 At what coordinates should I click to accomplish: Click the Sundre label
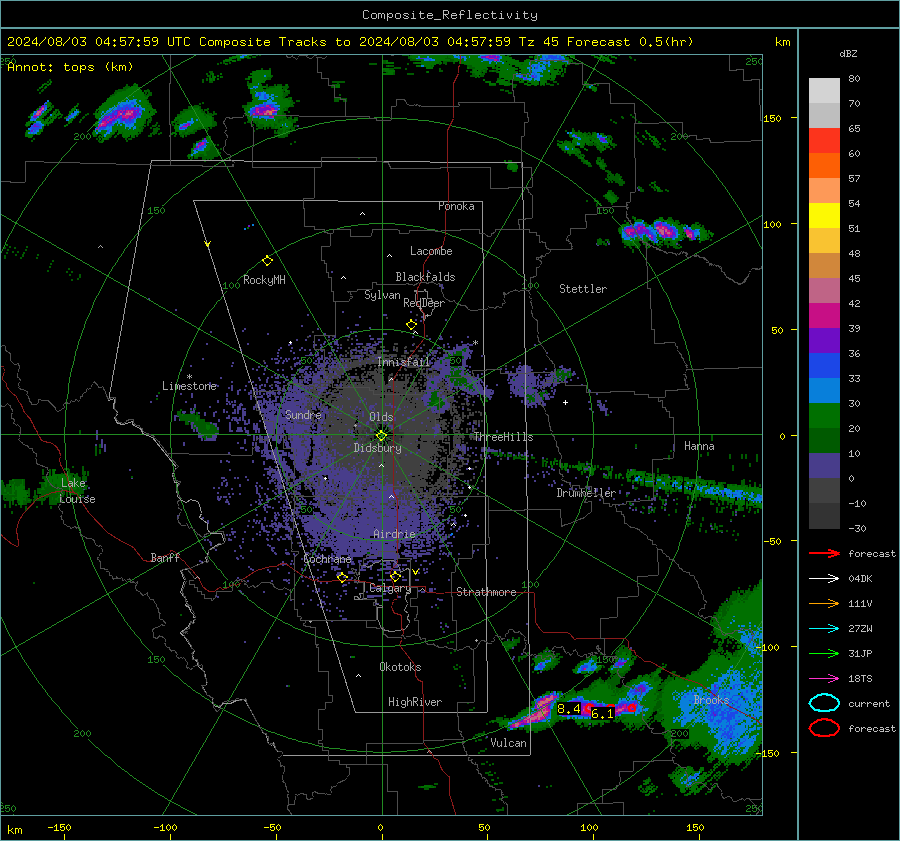point(303,414)
